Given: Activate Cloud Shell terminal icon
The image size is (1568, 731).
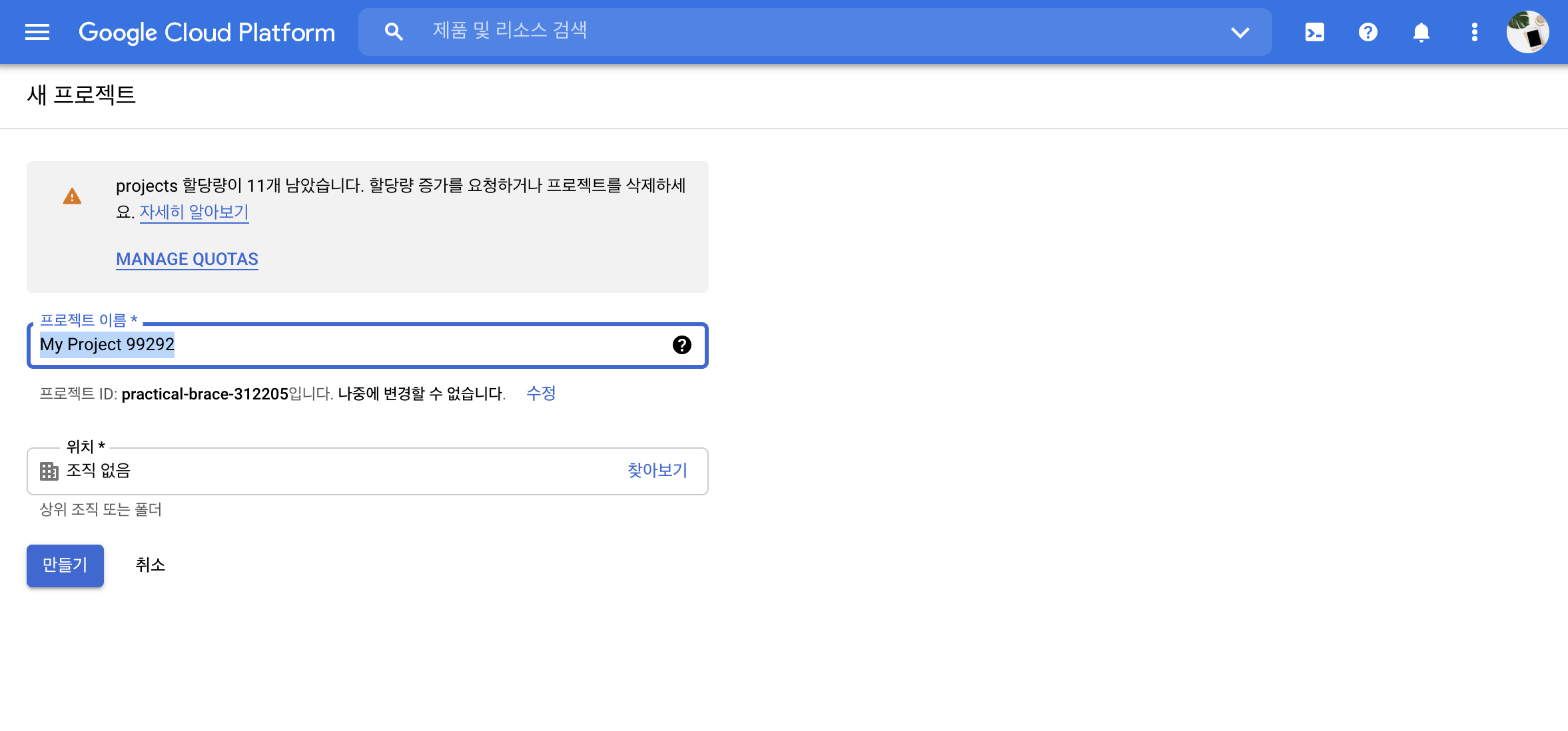Looking at the screenshot, I should coord(1314,32).
